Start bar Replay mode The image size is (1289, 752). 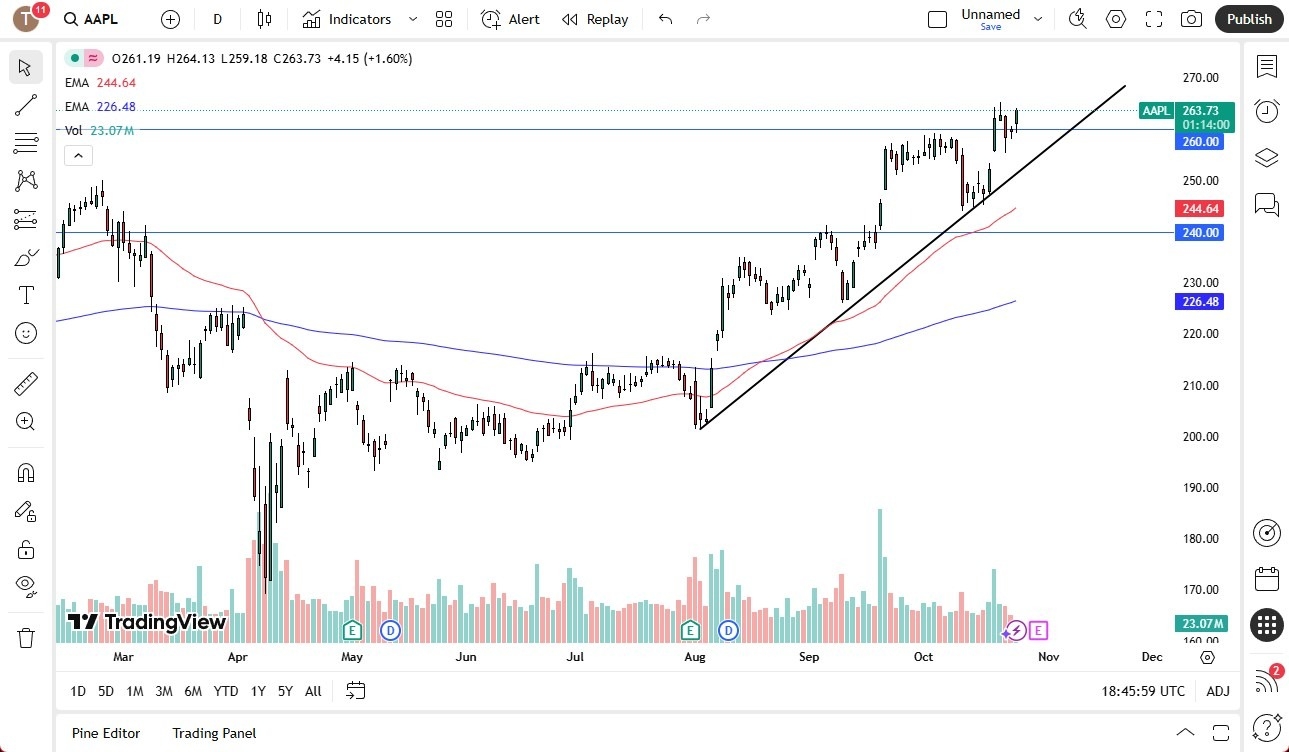595,19
